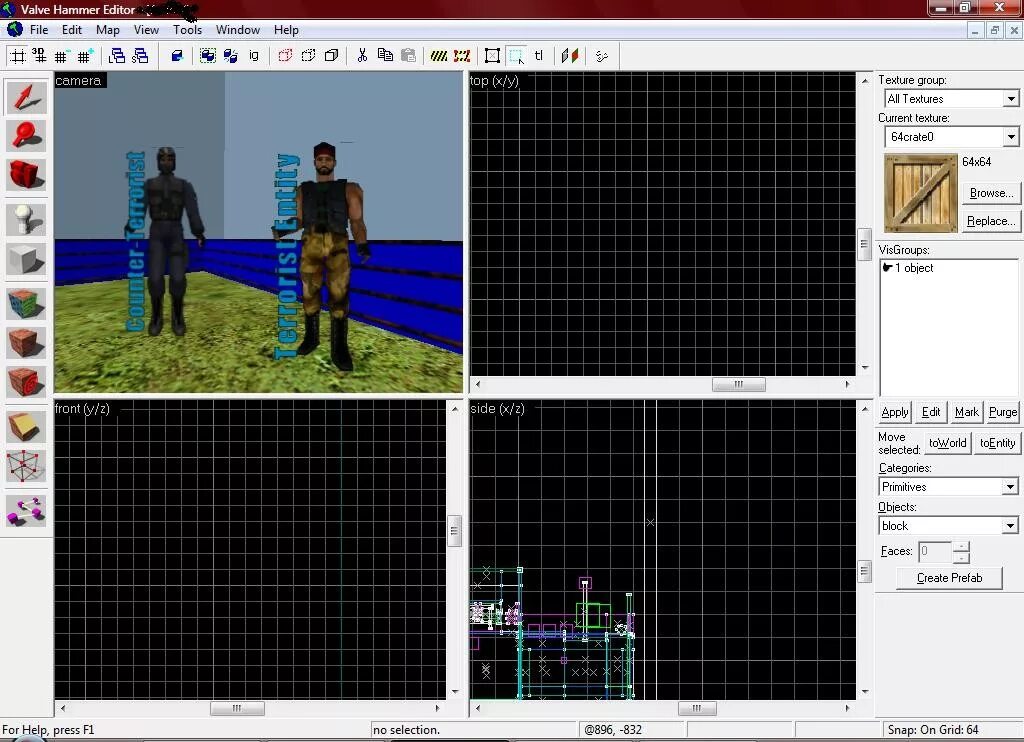Toggle the 2D grid display

(x=18, y=56)
